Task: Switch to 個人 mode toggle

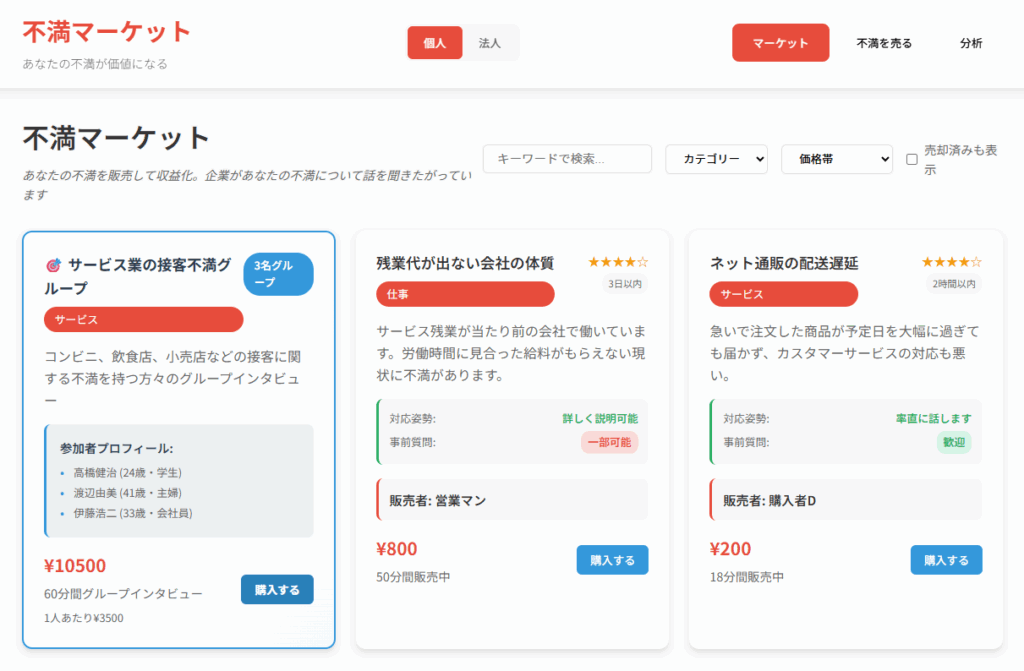Action: pos(435,43)
